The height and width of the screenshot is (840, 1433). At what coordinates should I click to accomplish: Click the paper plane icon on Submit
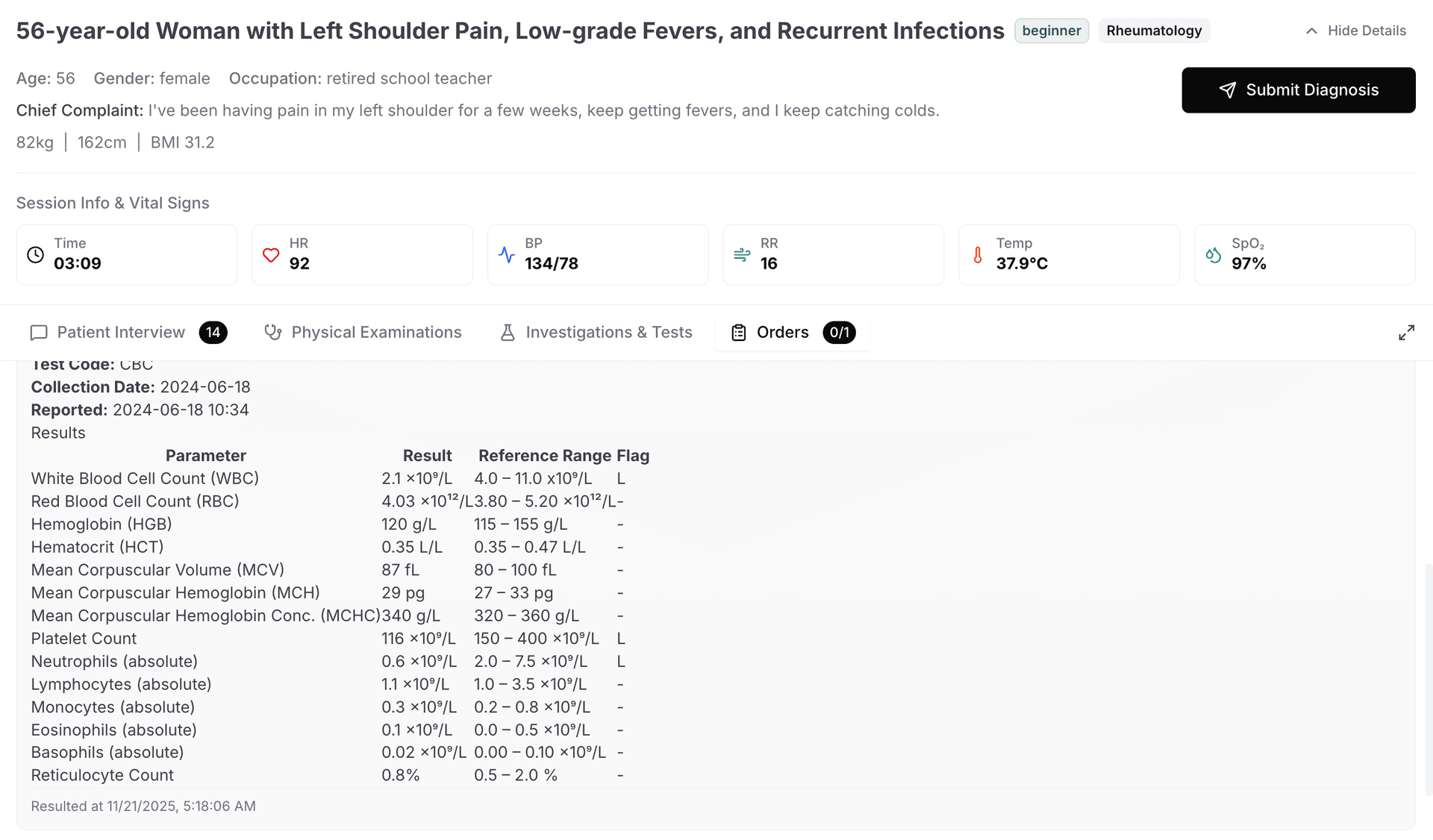tap(1228, 90)
